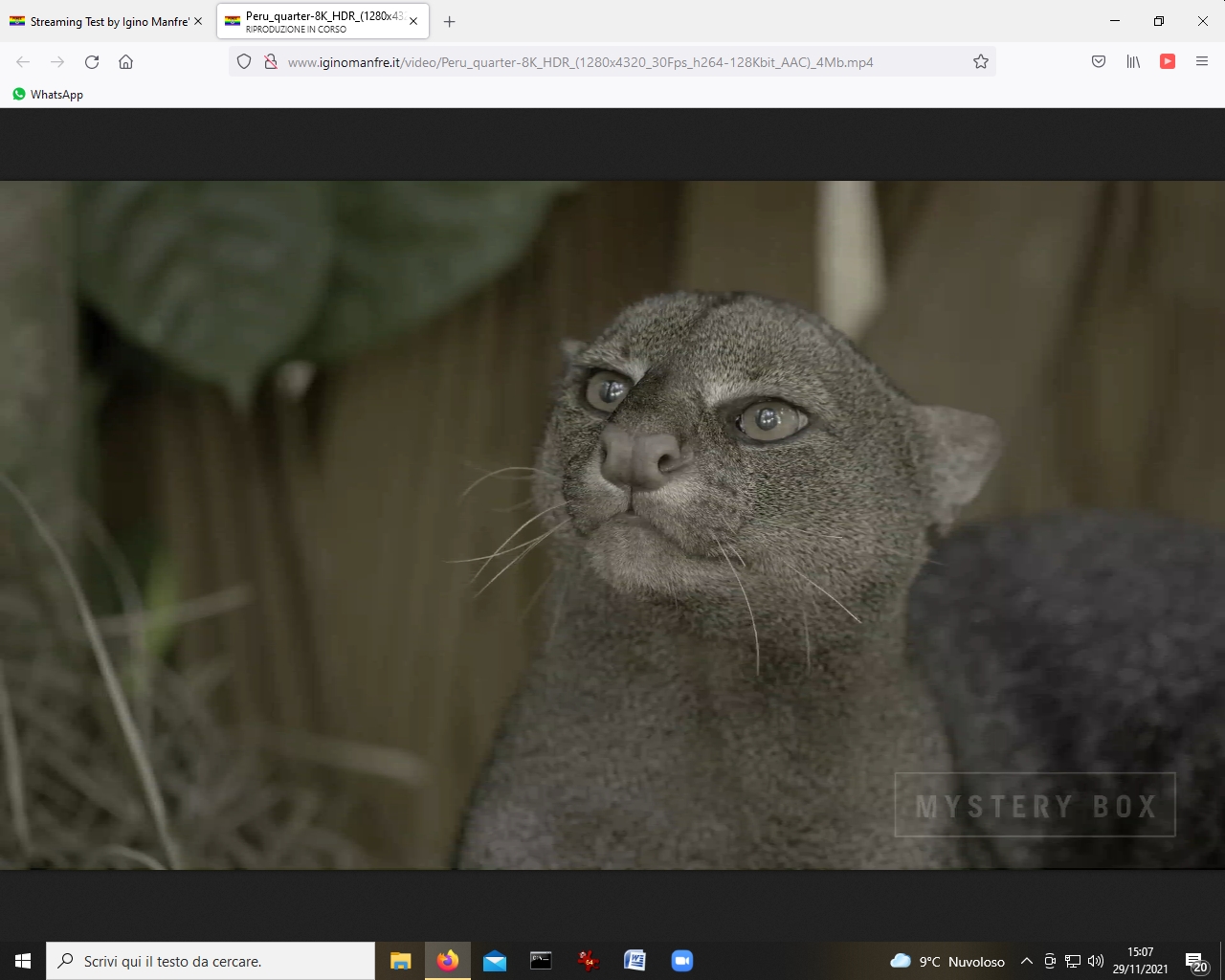Open a new browser tab
Viewport: 1225px width, 980px height.
coord(450,21)
